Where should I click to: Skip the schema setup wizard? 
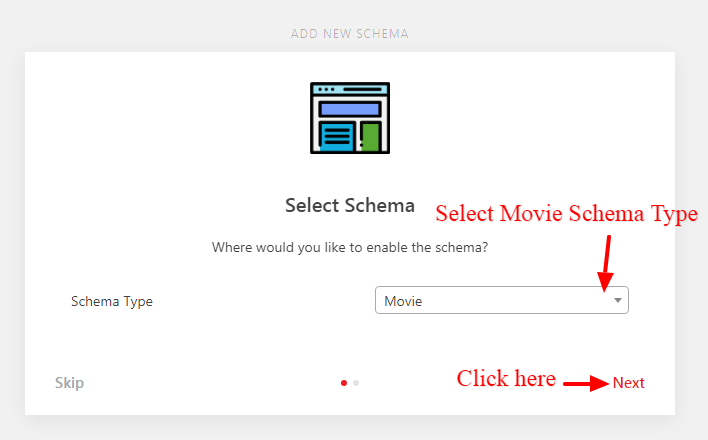(x=70, y=383)
